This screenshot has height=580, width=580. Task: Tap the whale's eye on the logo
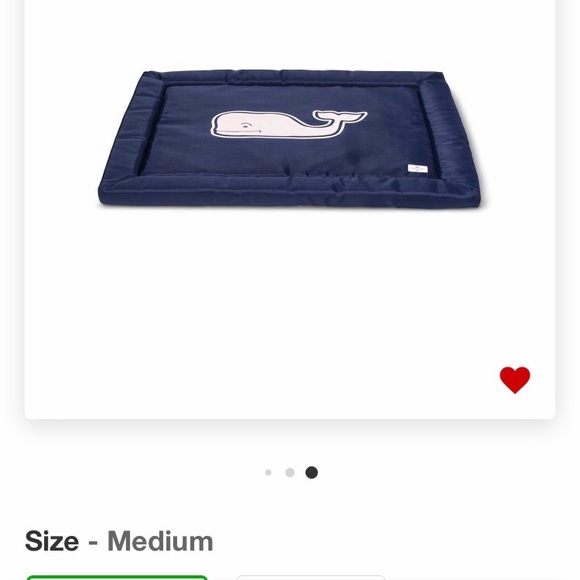245,126
